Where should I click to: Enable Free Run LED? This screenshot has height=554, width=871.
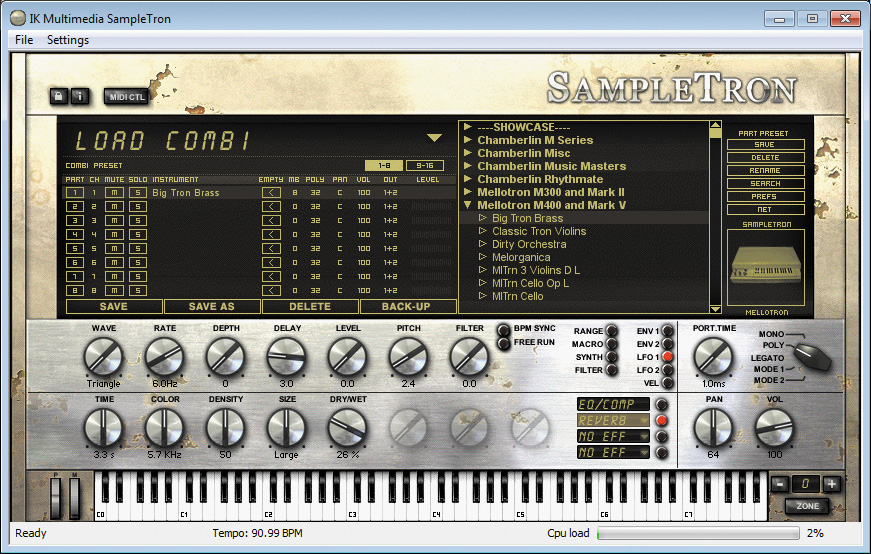click(503, 343)
